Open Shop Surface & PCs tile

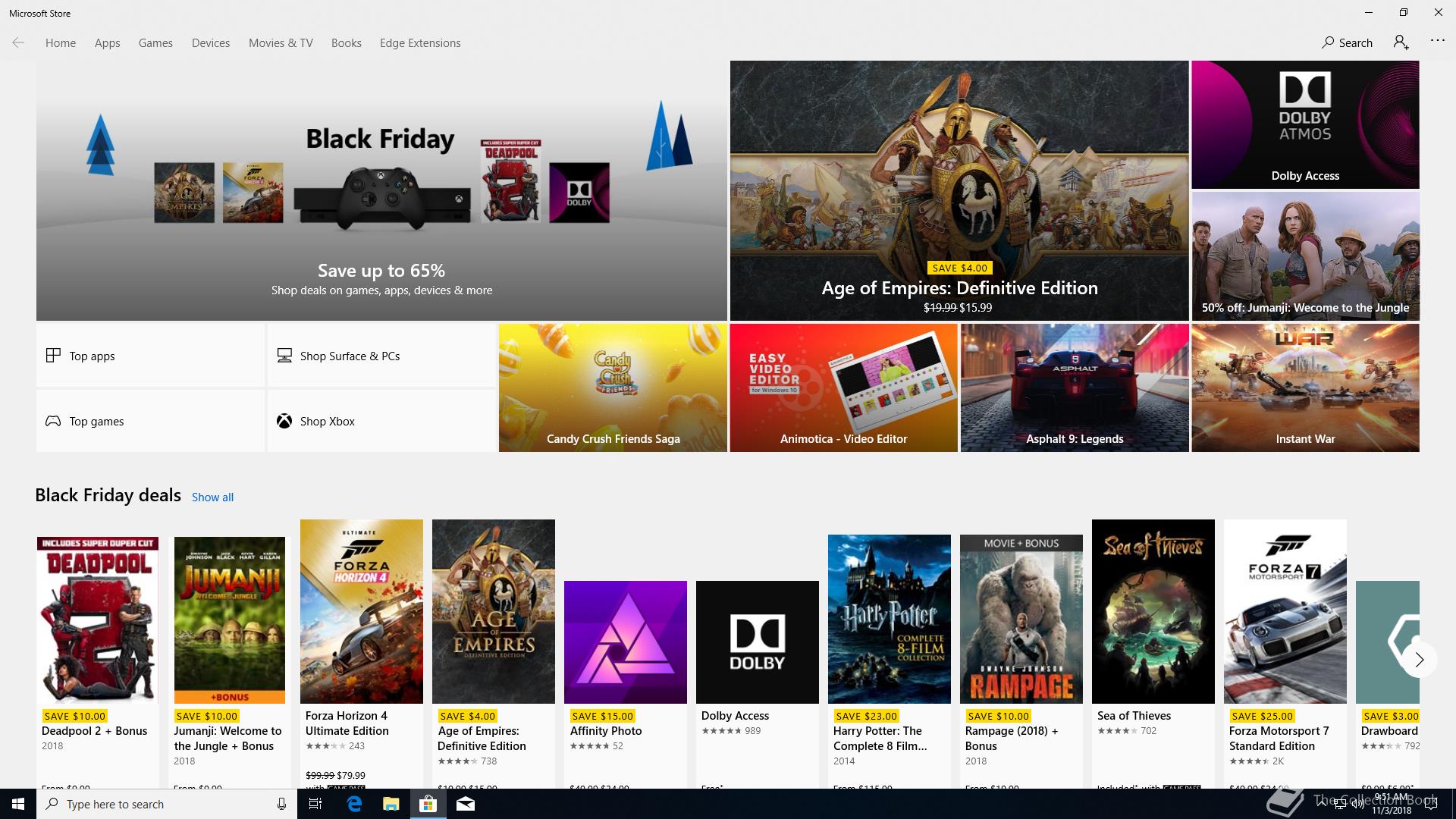[381, 356]
